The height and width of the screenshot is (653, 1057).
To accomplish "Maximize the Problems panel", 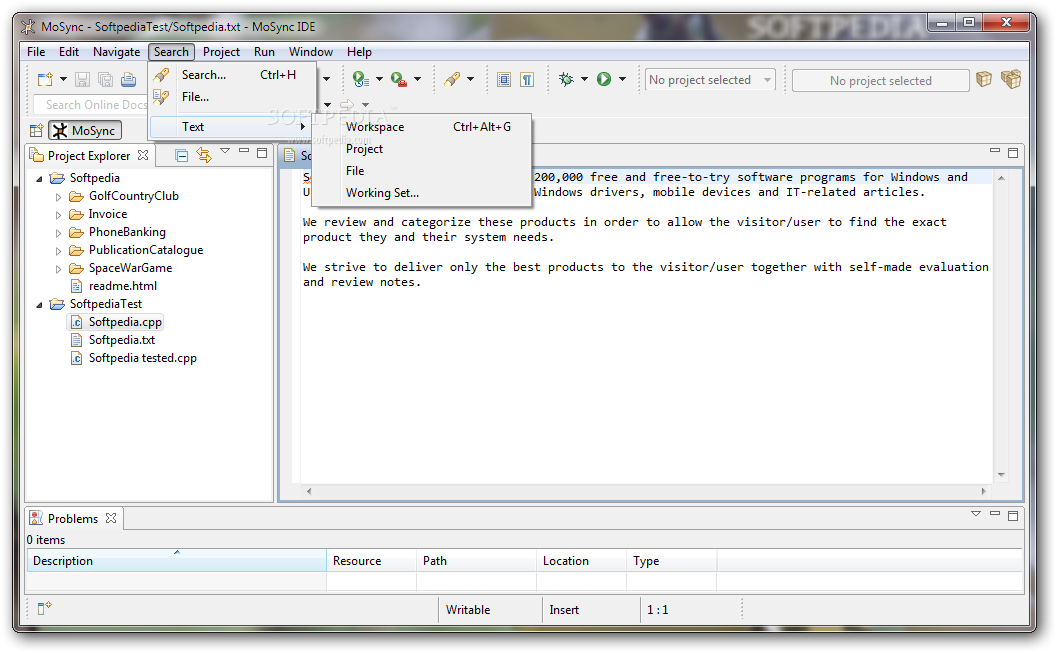I will pos(1013,516).
